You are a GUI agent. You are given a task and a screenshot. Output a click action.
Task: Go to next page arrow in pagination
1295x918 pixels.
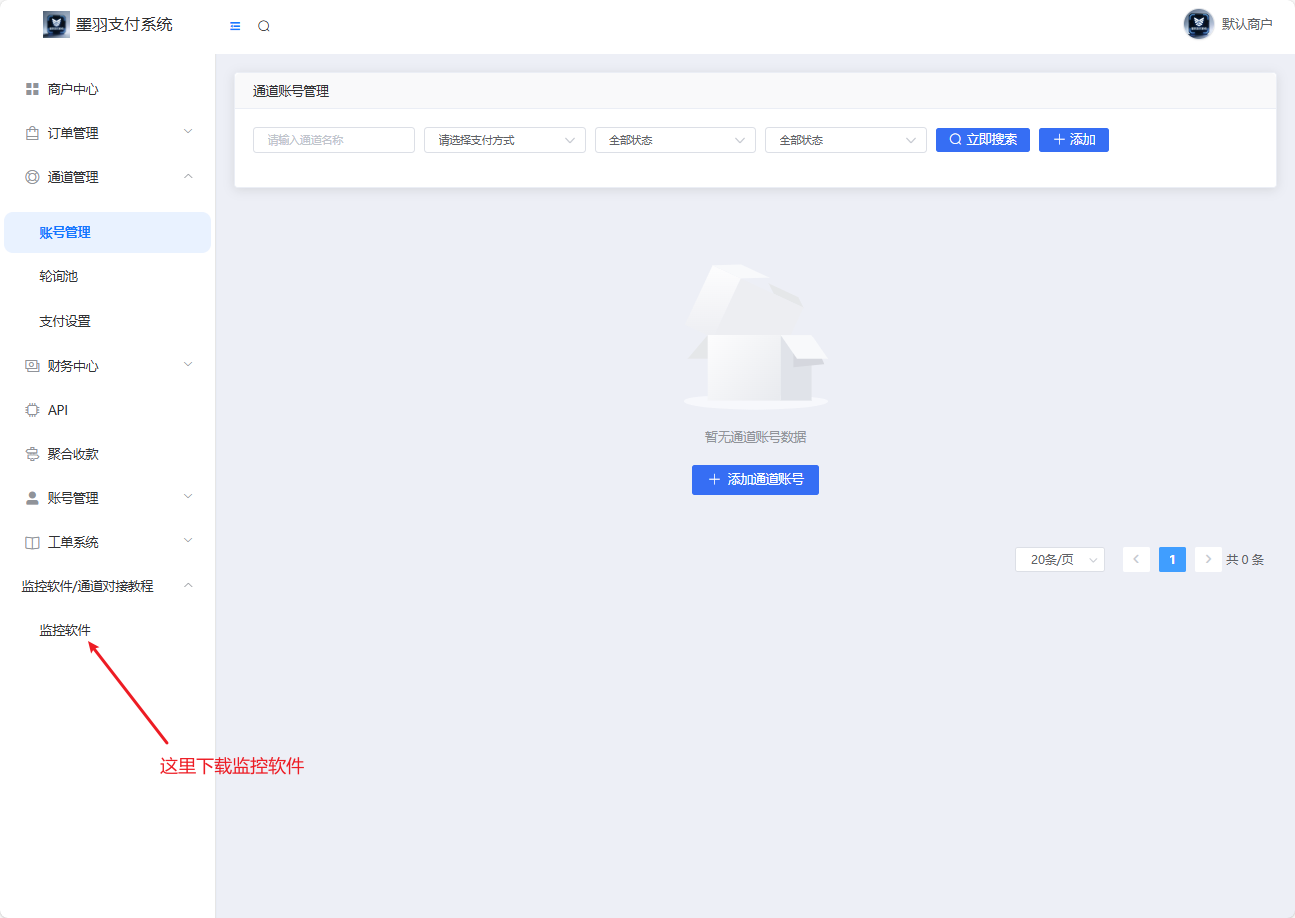coord(1208,559)
